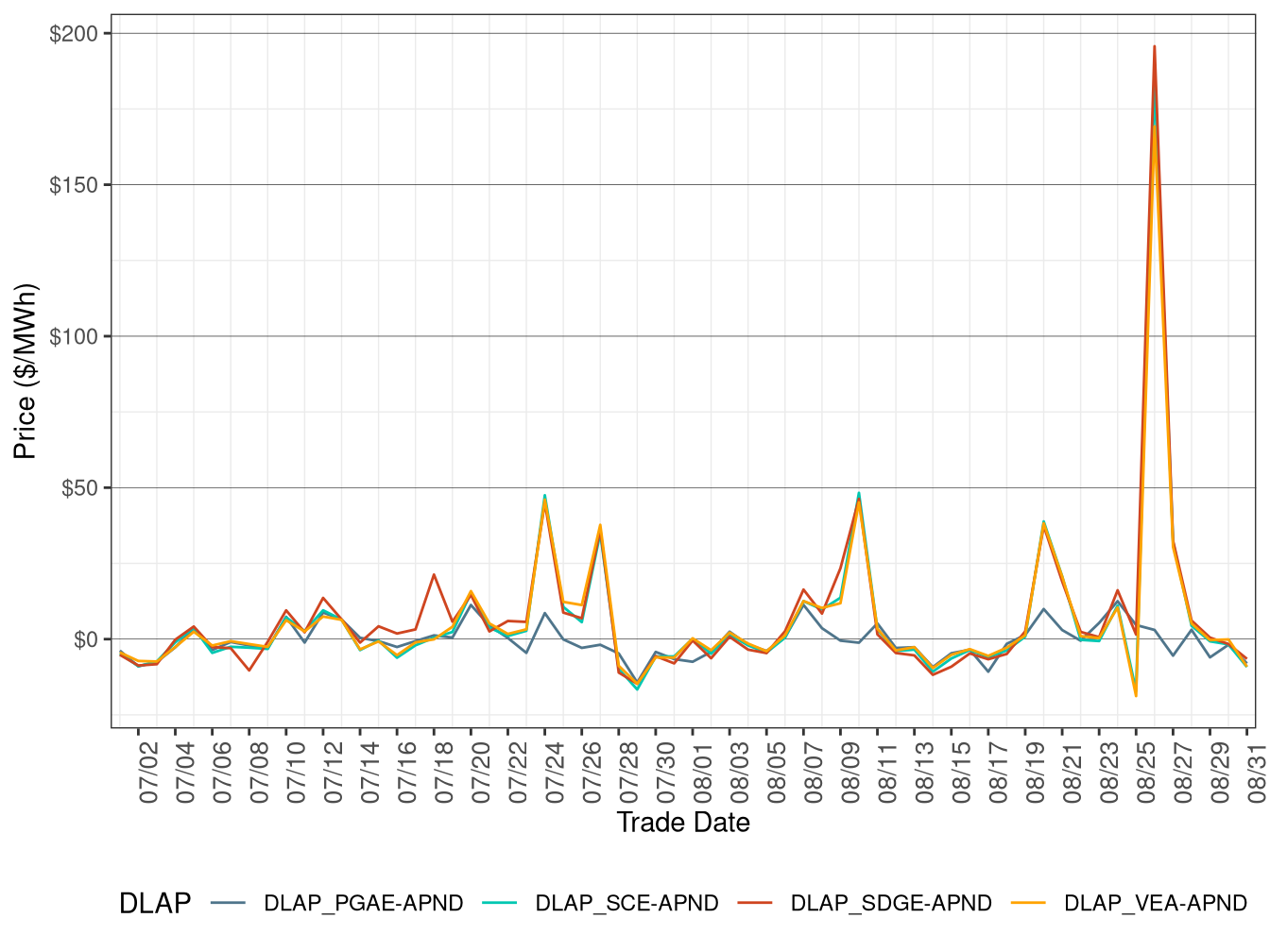
Task: Click the $200 y-axis label
Action: (74, 34)
